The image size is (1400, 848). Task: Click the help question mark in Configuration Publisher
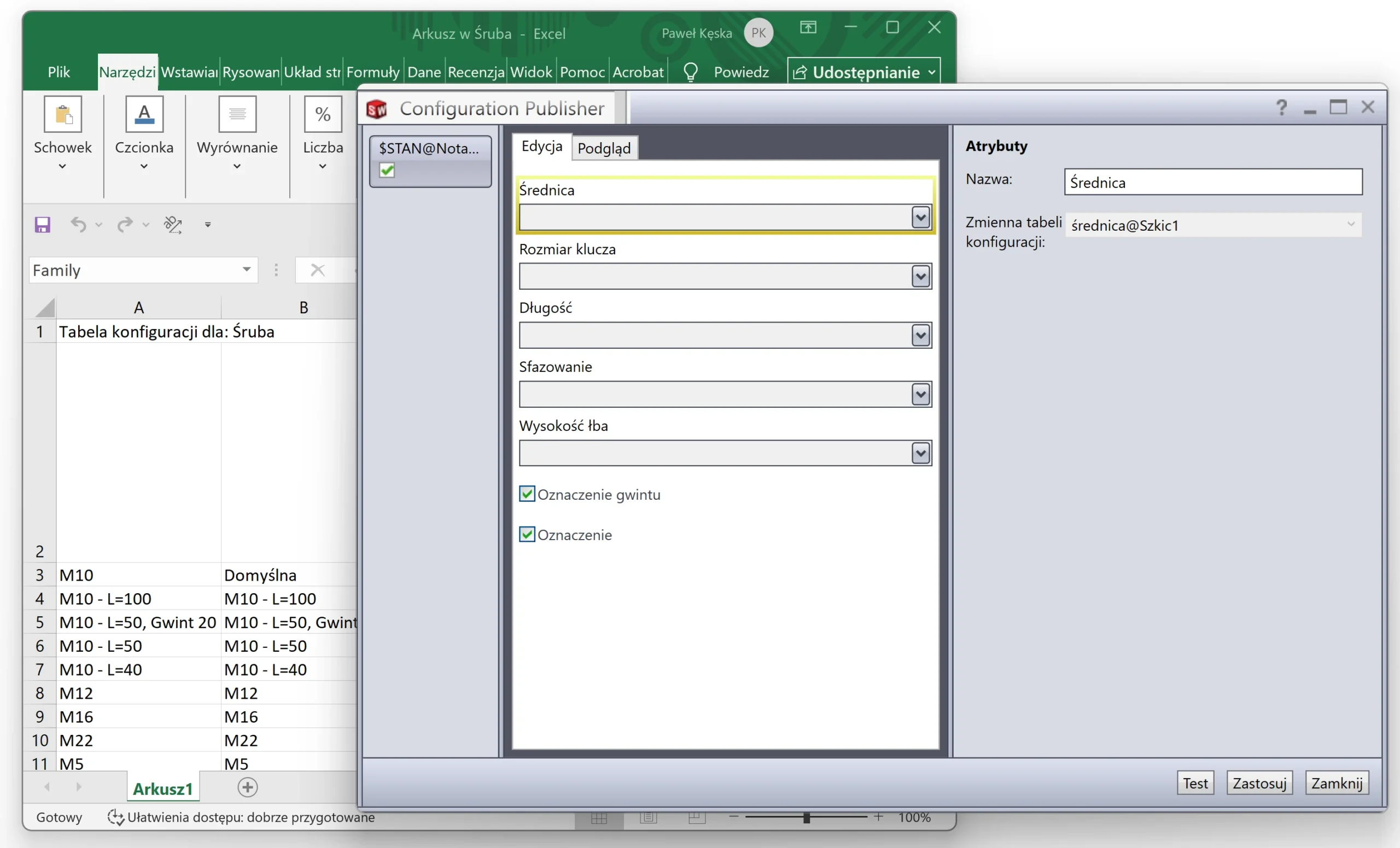click(1281, 107)
